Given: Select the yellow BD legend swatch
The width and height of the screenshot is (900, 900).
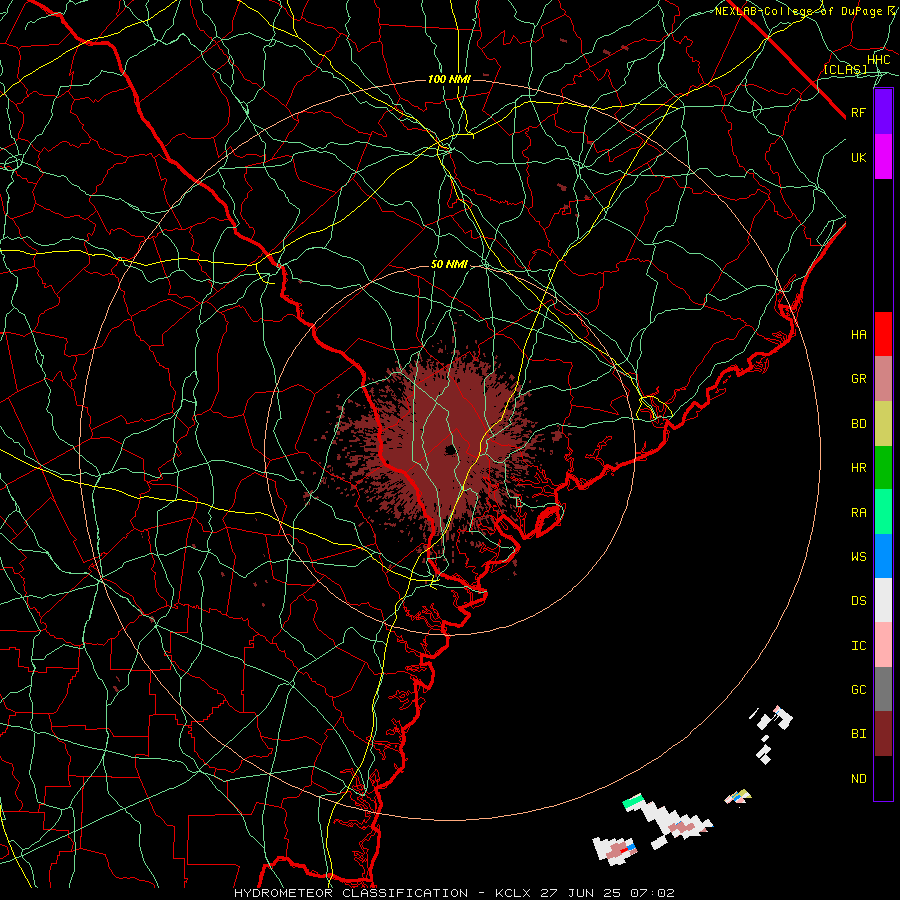Looking at the screenshot, I should coord(883,423).
